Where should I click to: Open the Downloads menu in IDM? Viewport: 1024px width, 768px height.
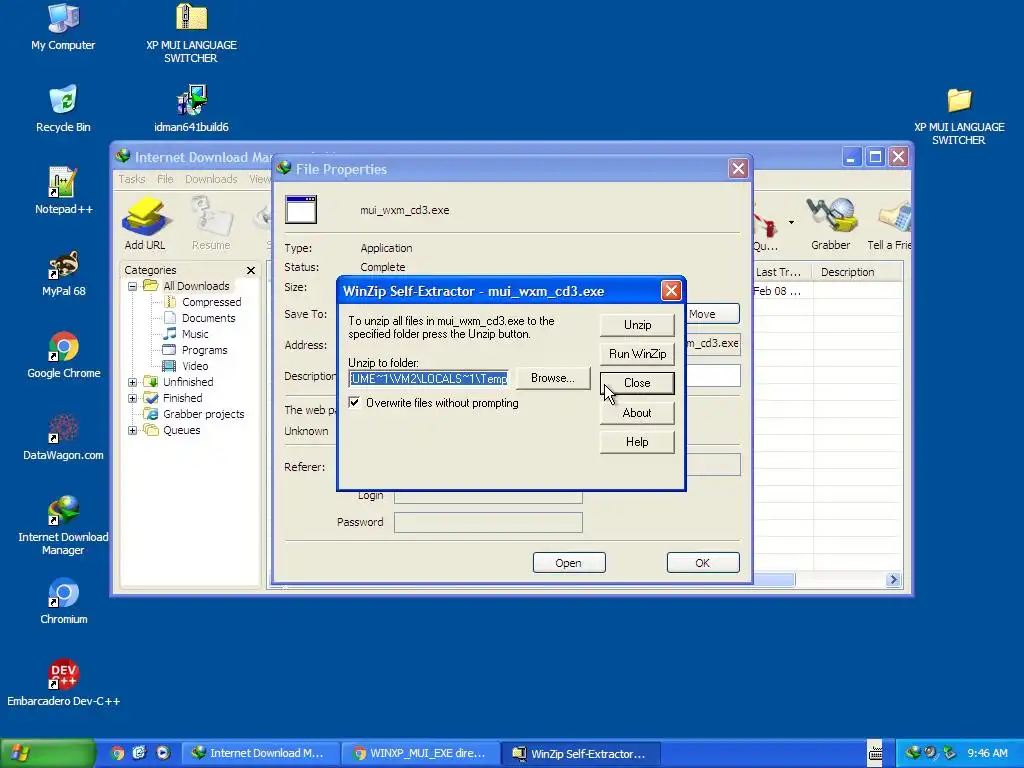[x=211, y=179]
